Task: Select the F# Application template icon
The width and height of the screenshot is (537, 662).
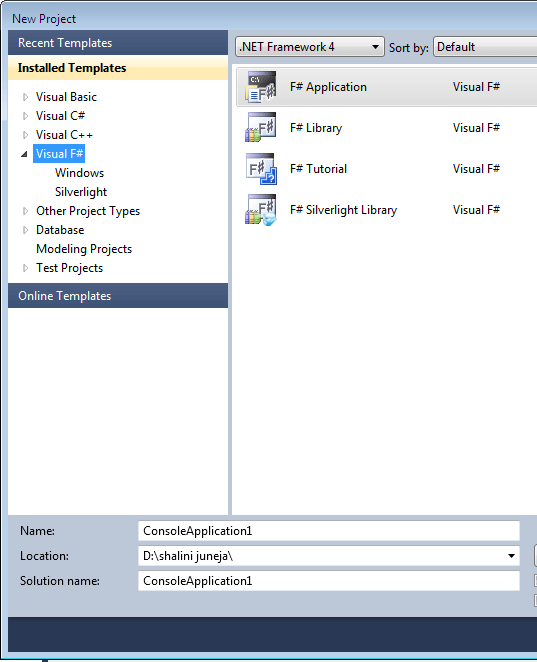Action: point(261,87)
